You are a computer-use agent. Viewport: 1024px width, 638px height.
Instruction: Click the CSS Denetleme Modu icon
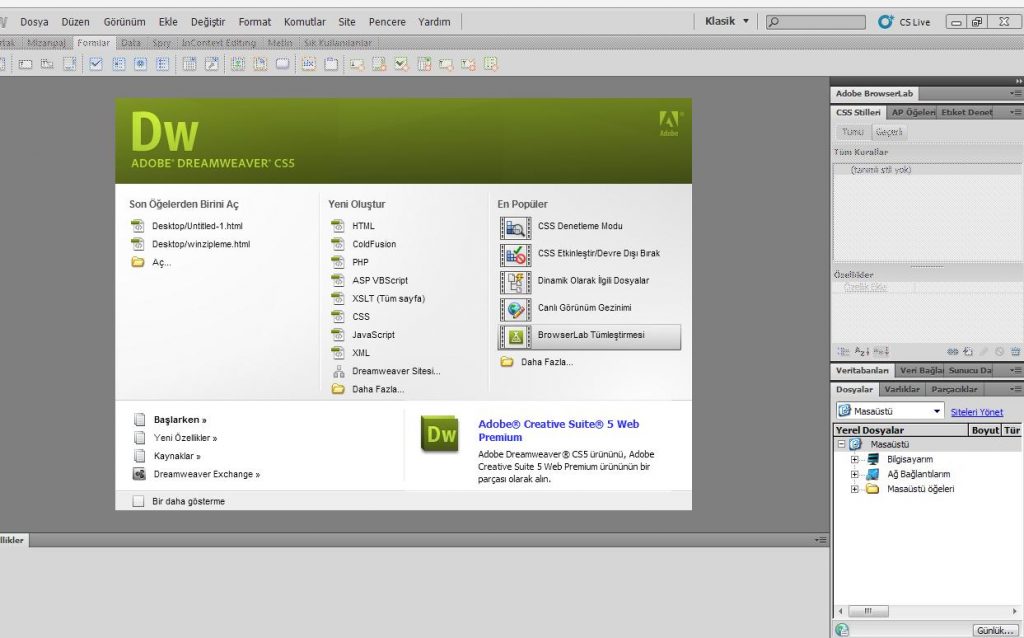click(x=516, y=227)
